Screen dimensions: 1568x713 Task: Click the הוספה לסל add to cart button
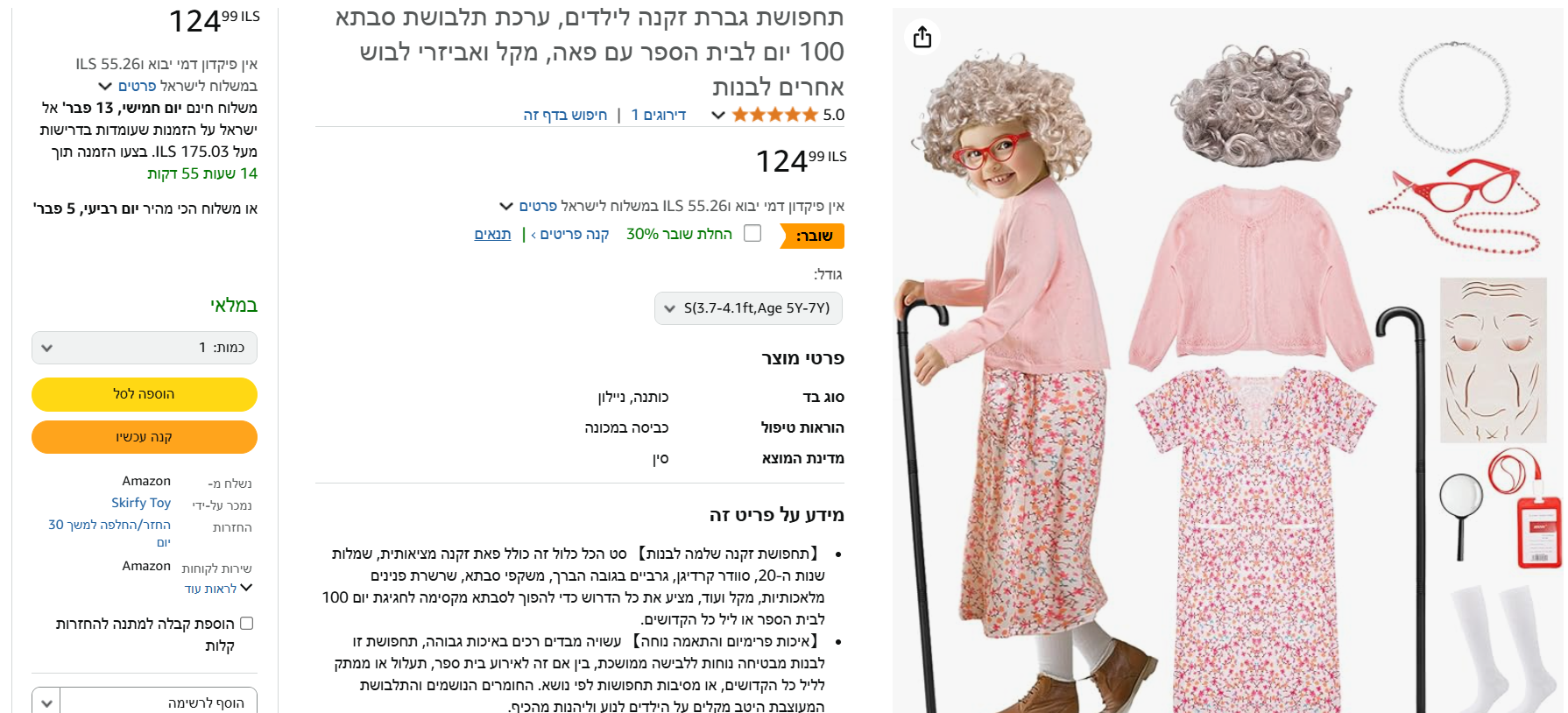[x=145, y=394]
